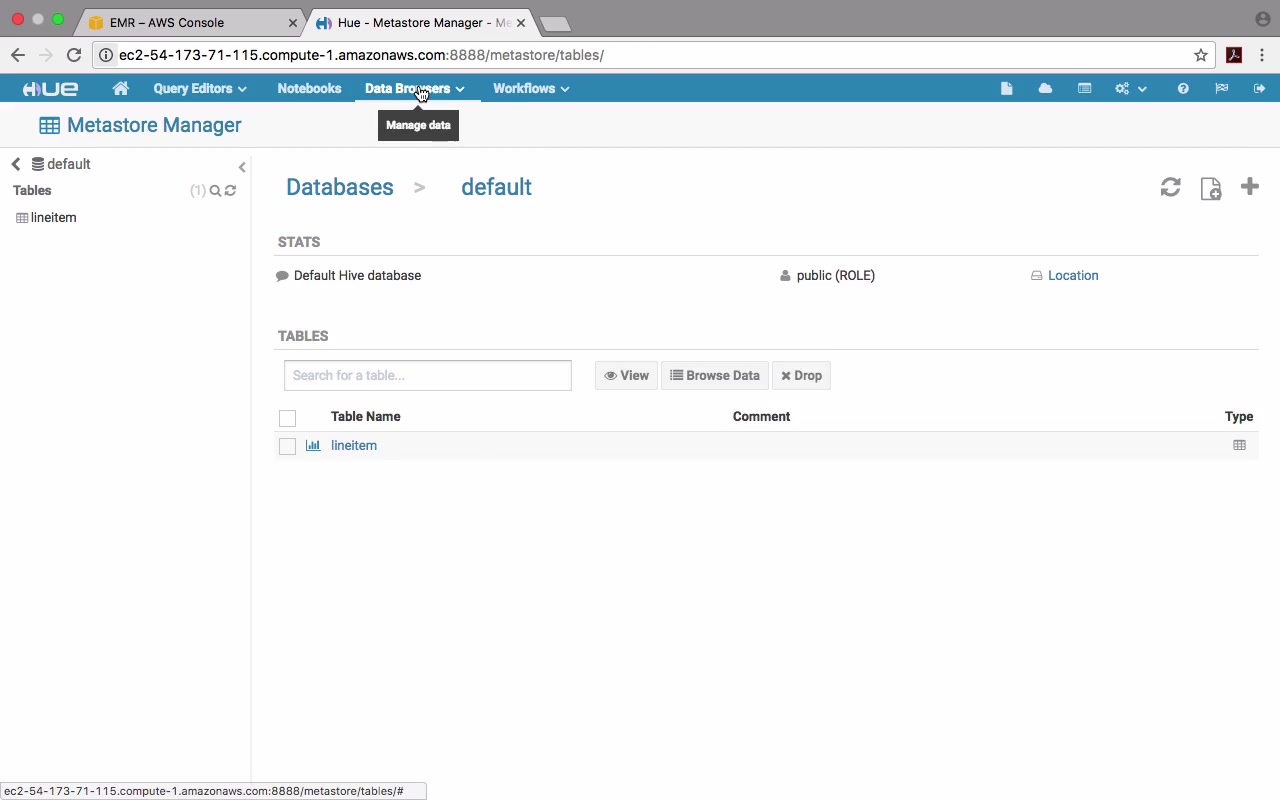Click the Metastore Manager grid icon

tap(49, 126)
